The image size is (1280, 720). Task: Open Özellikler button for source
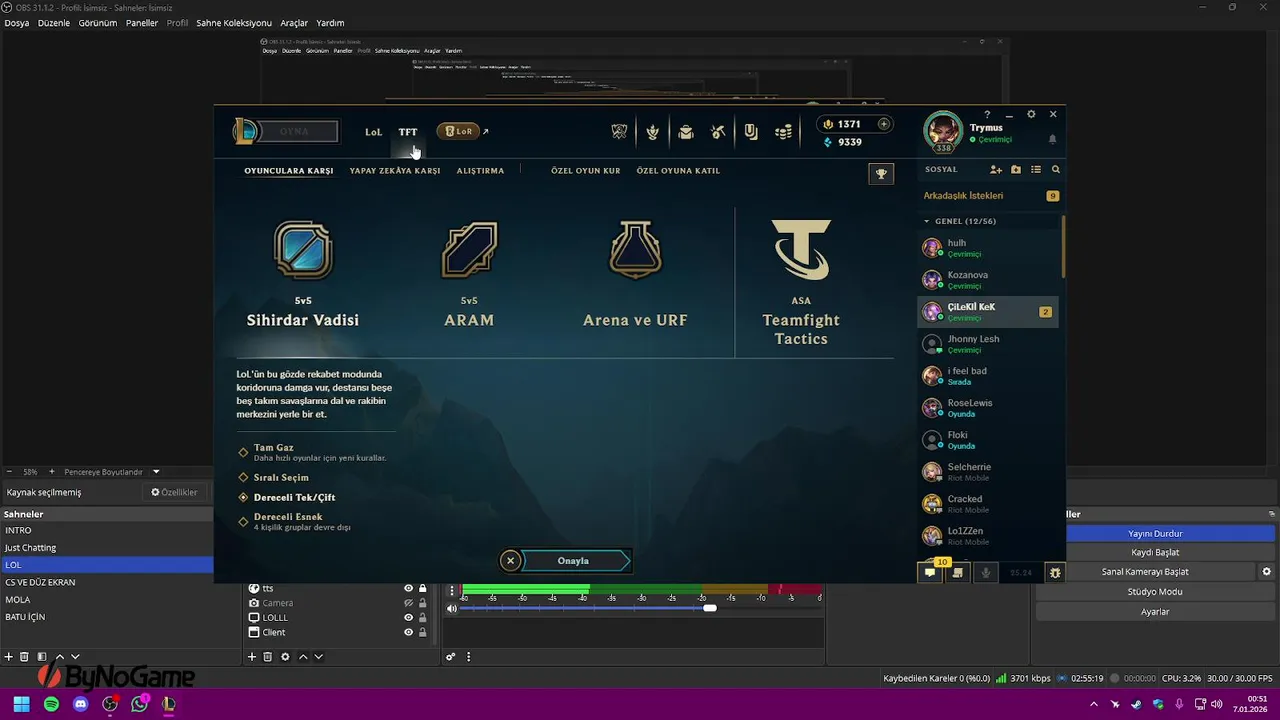175,492
